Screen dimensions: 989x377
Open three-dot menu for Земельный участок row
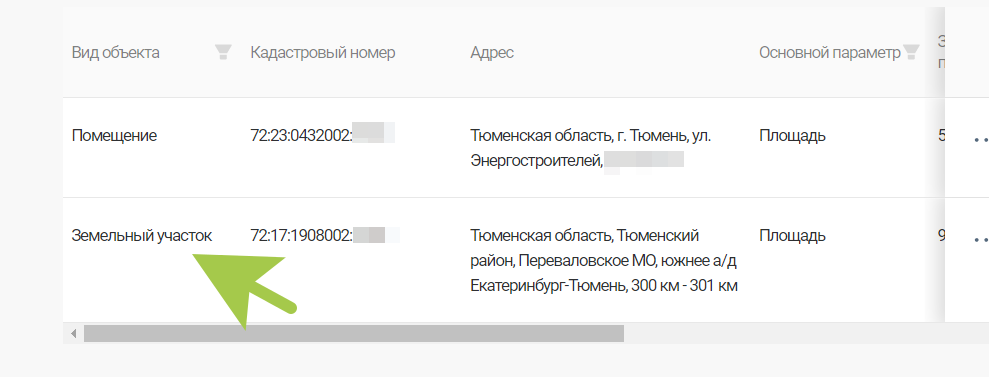tap(981, 240)
